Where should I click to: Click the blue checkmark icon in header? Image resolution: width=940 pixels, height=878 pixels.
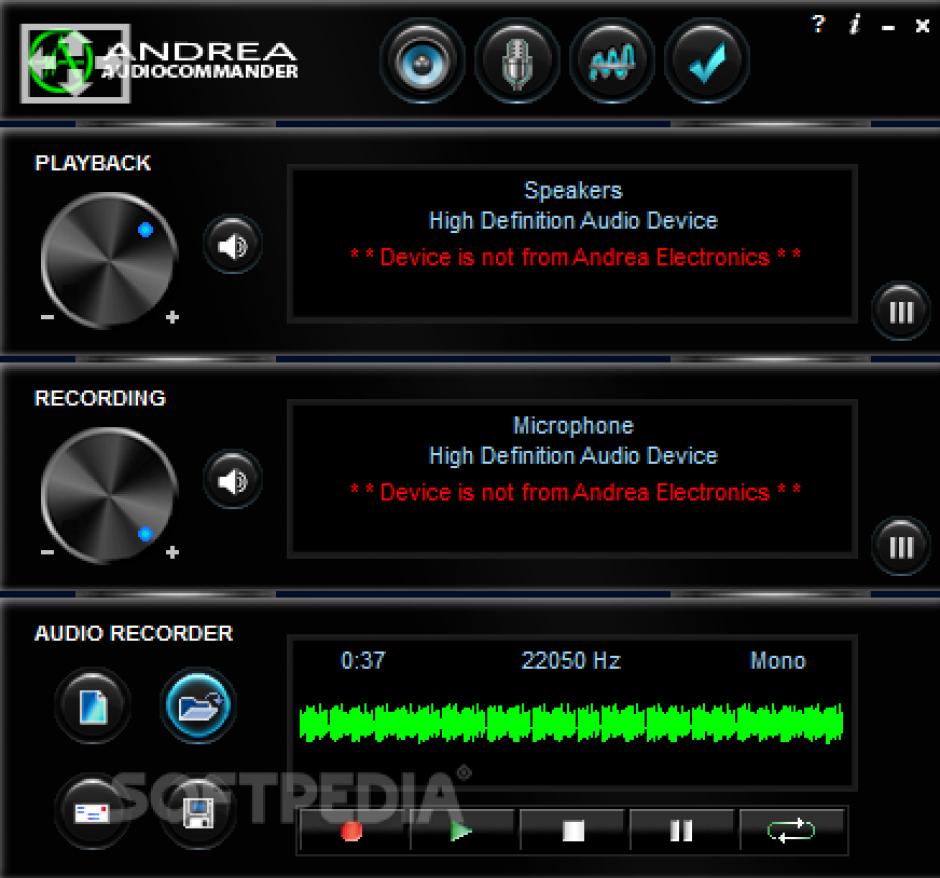707,61
